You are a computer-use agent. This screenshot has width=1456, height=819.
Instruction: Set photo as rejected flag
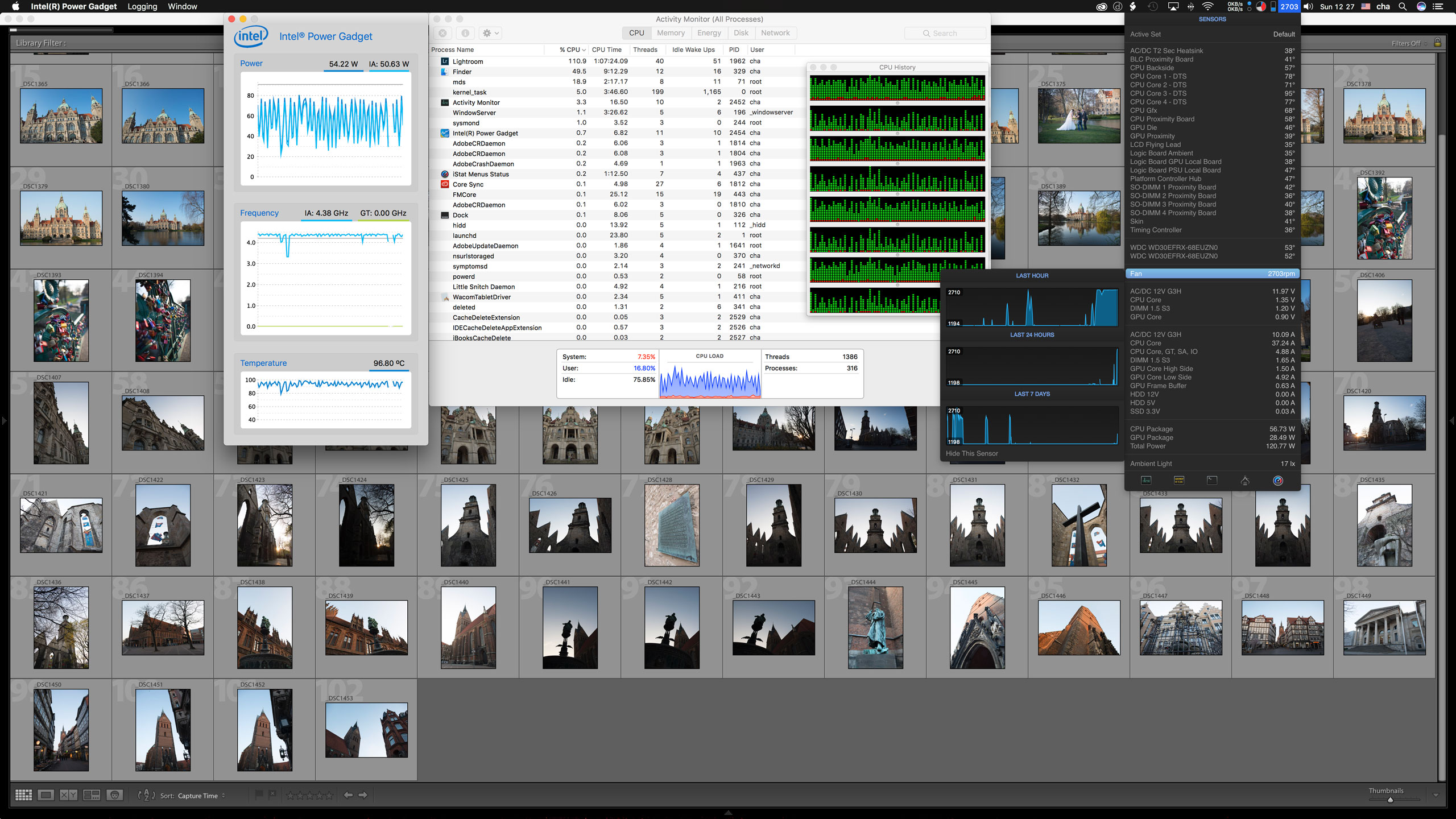pos(272,795)
